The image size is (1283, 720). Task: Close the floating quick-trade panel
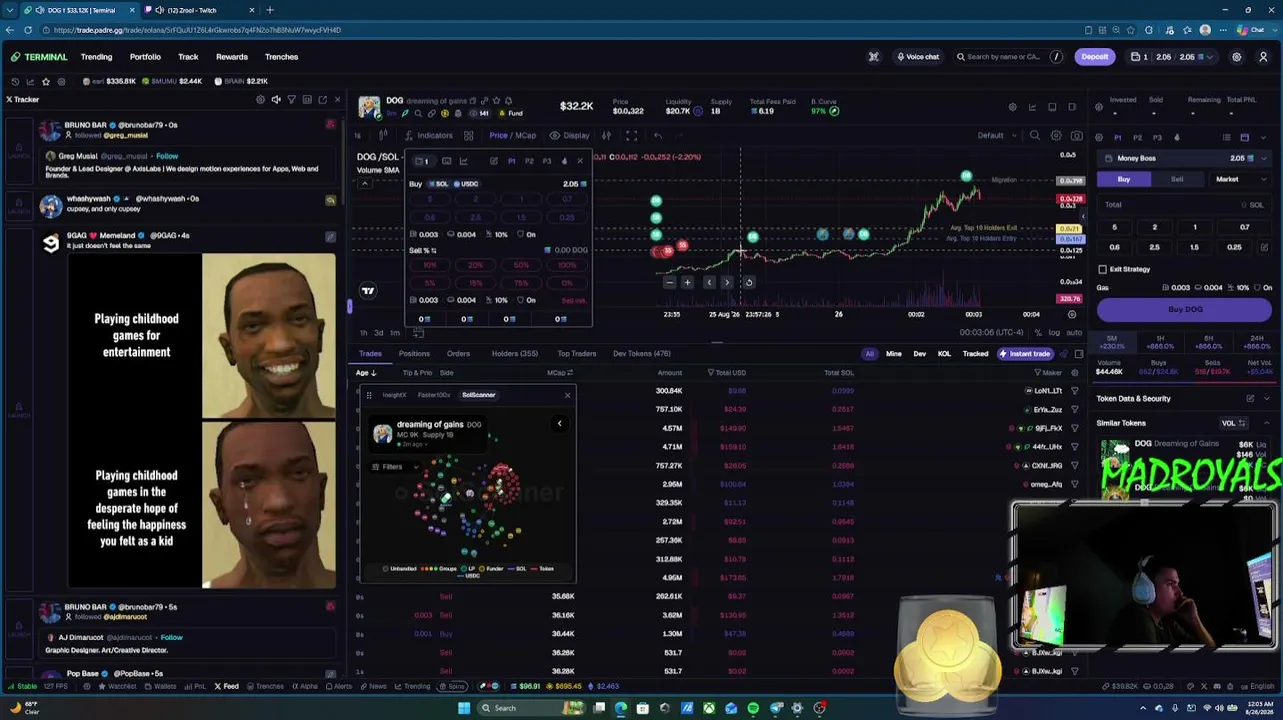580,161
